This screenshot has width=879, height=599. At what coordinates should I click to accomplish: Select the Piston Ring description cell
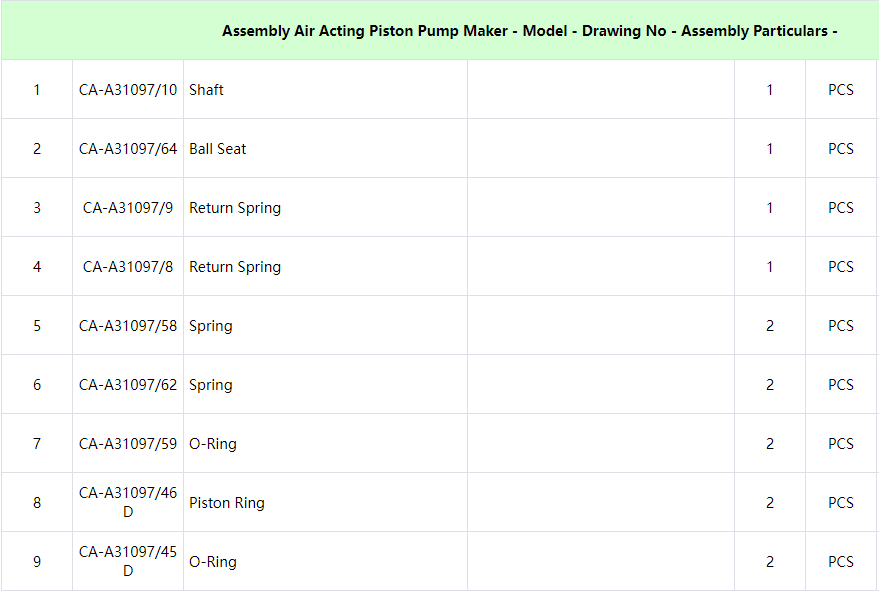point(325,503)
